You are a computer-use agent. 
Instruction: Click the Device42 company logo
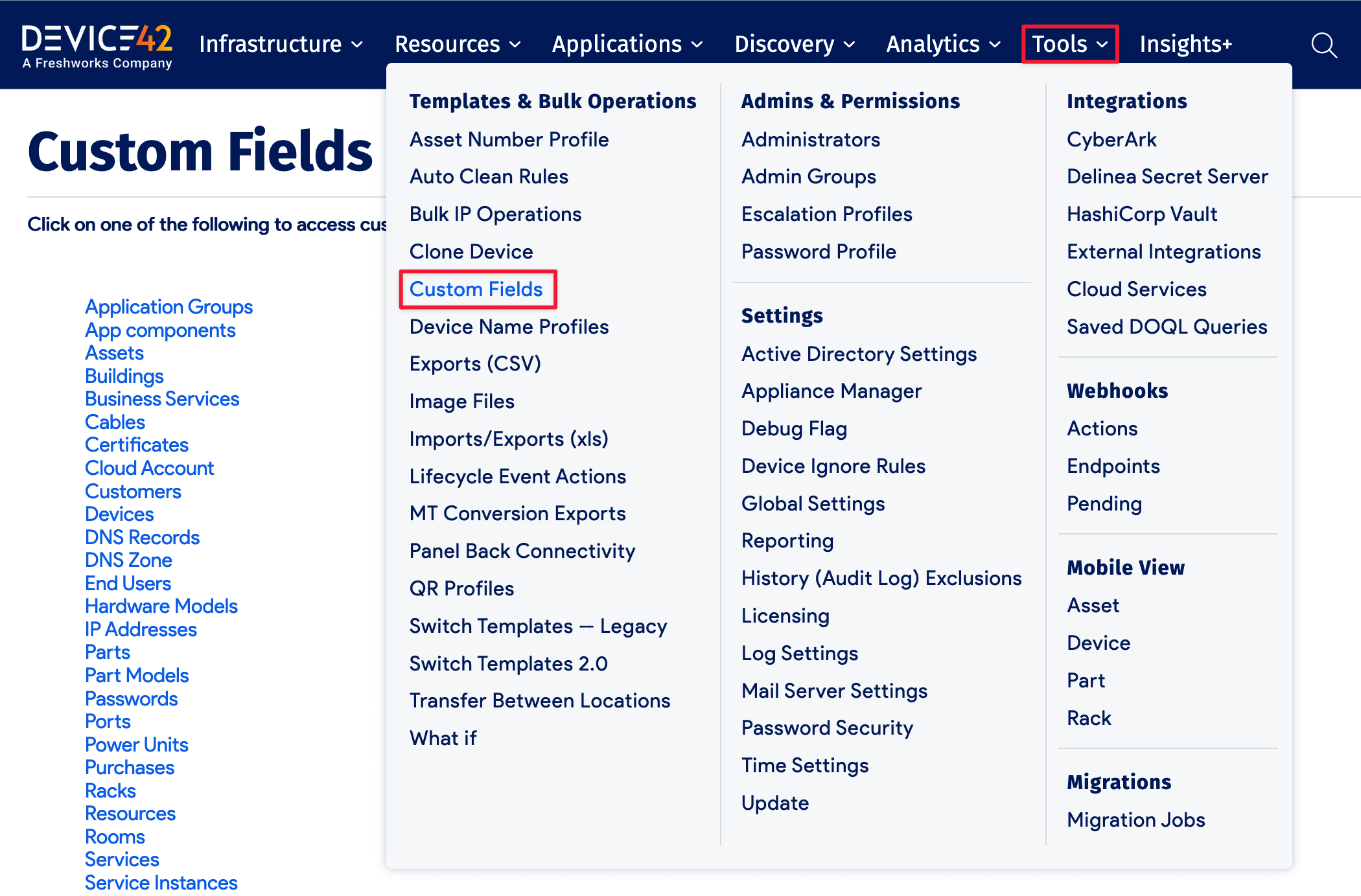[97, 44]
